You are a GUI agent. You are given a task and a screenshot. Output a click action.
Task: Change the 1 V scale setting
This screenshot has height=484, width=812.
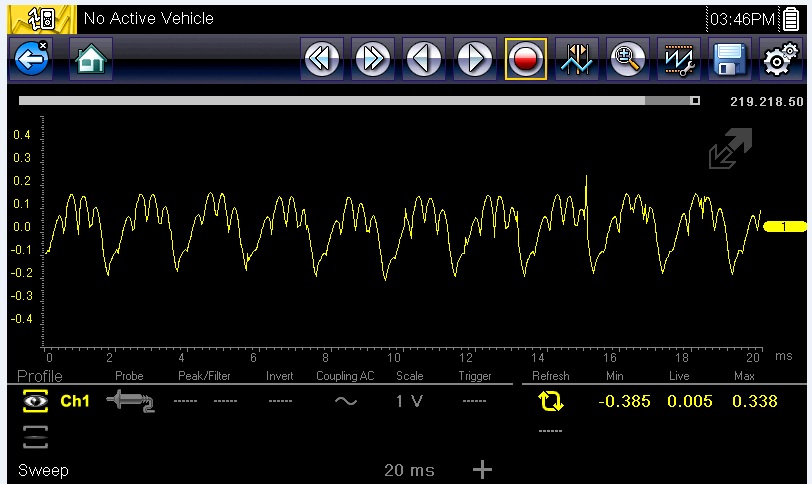click(409, 401)
